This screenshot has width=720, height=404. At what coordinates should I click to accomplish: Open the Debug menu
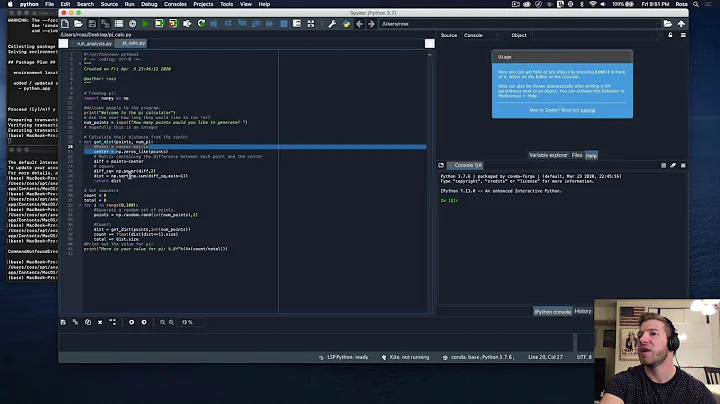(149, 4)
